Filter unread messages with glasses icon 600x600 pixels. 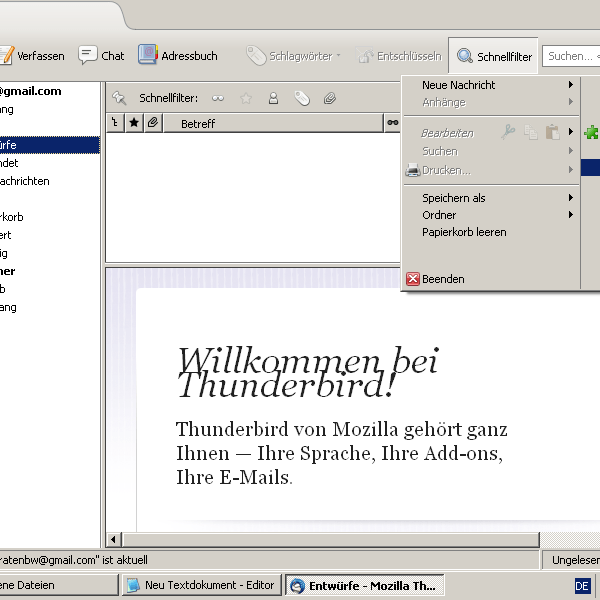point(218,99)
